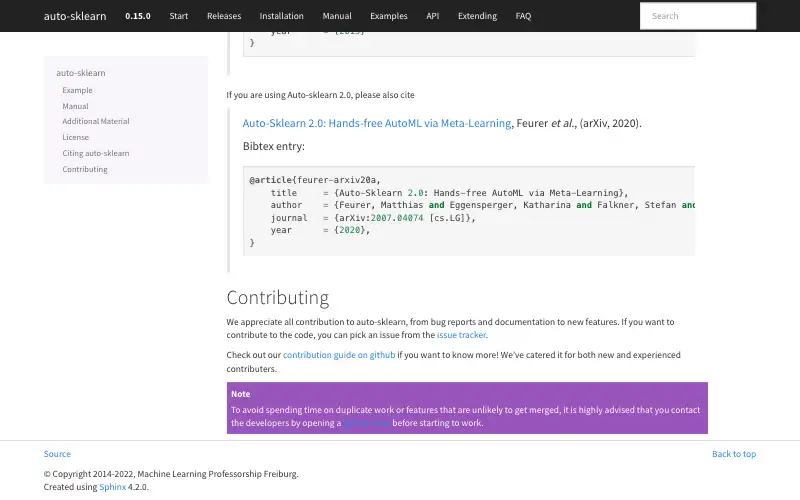The image size is (800, 500).
Task: Select the 0.15.0 version item
Action: [x=138, y=16]
